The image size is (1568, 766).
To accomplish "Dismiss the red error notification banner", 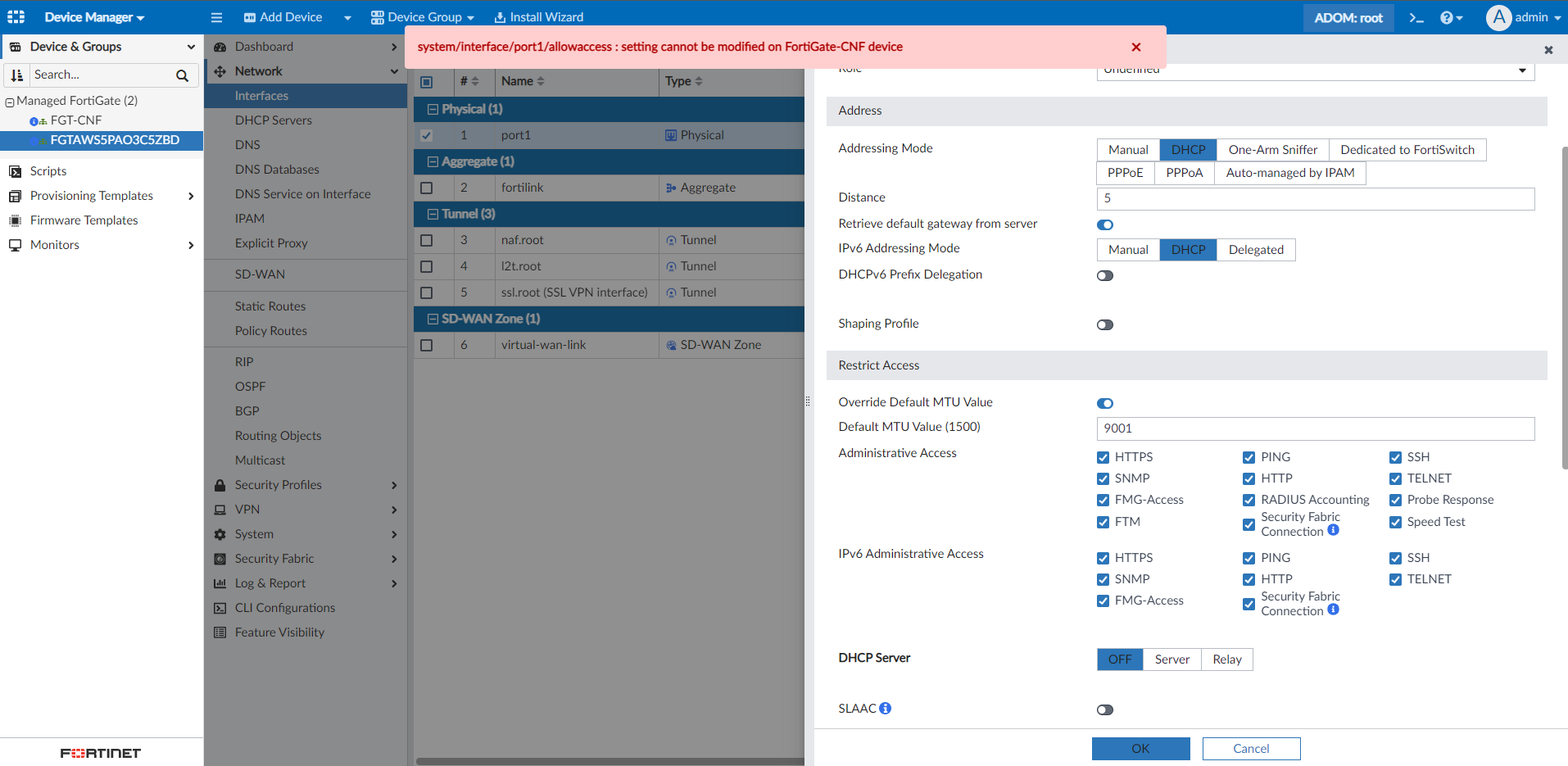I will 1135,47.
